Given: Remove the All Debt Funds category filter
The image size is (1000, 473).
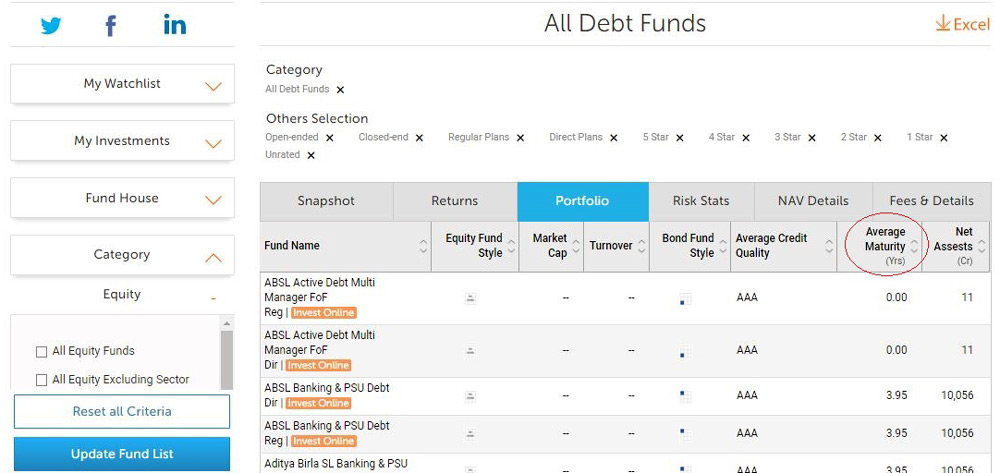Looking at the screenshot, I should click(340, 90).
